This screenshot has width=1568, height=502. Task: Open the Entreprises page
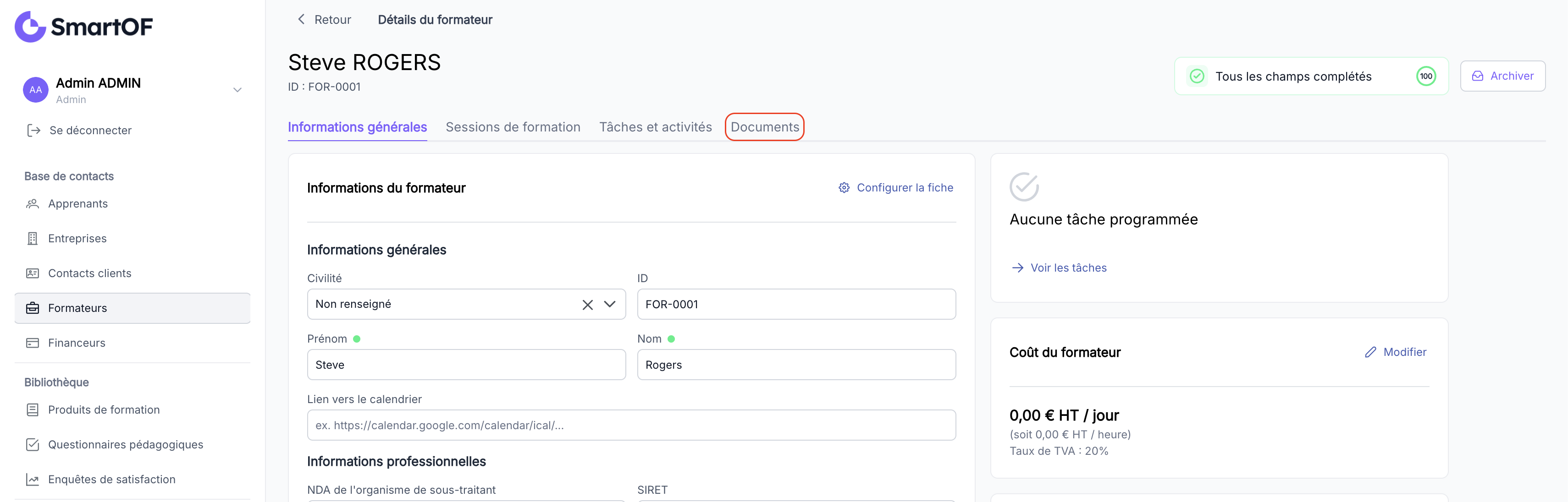tap(77, 238)
